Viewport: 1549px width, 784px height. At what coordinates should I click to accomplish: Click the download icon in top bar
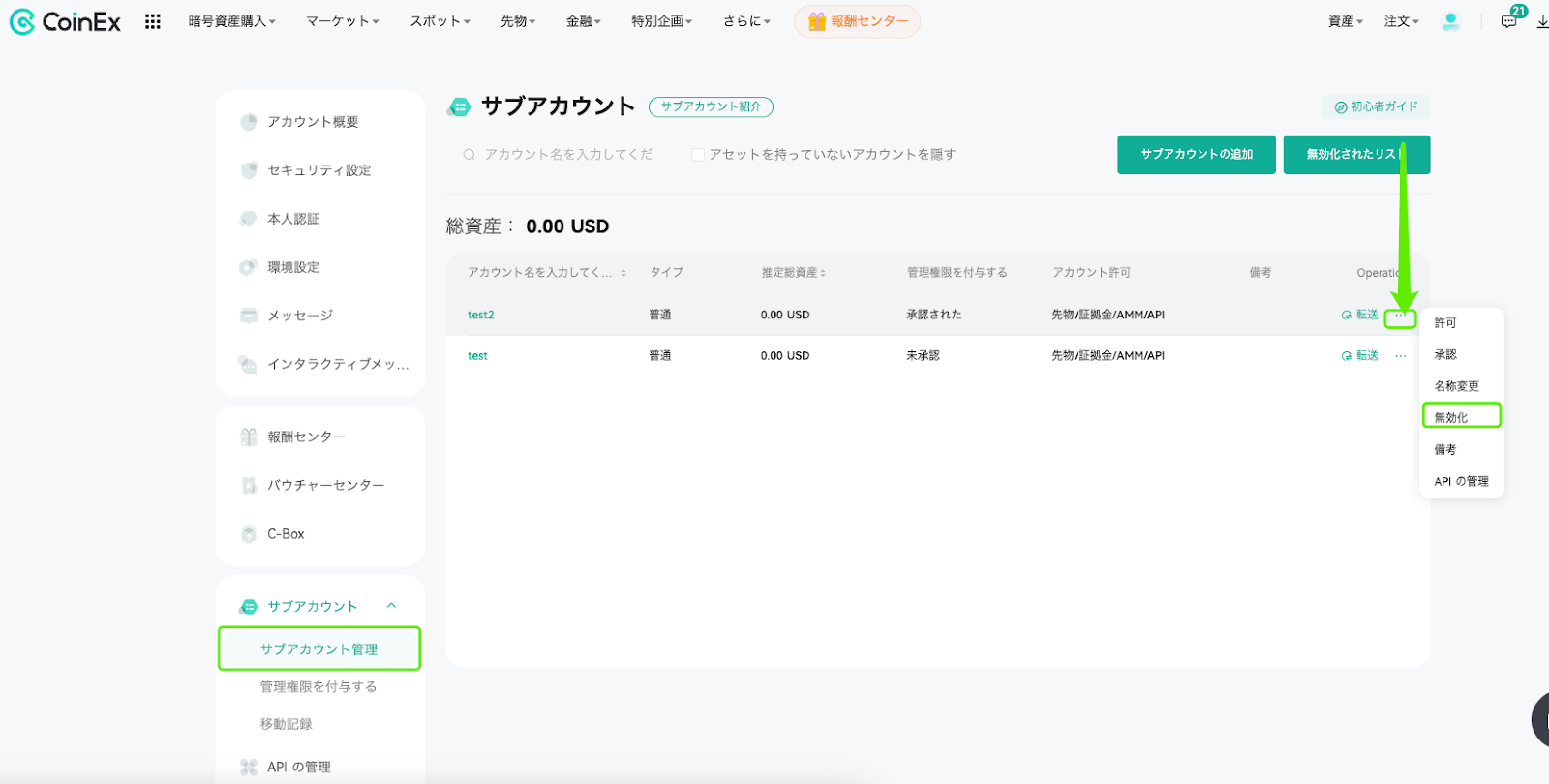[x=1542, y=21]
